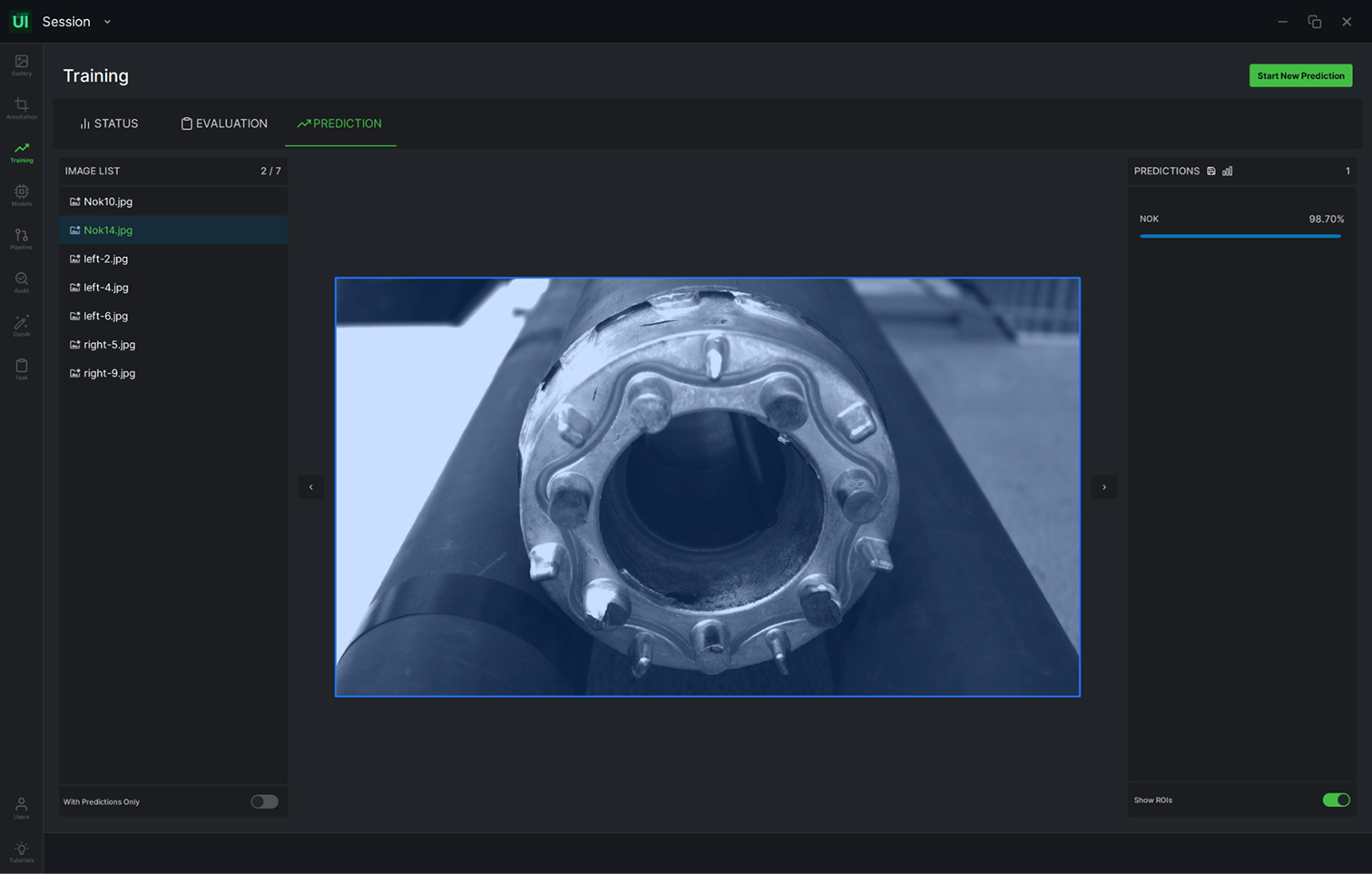Switch to the STATUS tab
The height and width of the screenshot is (874, 1372).
109,123
